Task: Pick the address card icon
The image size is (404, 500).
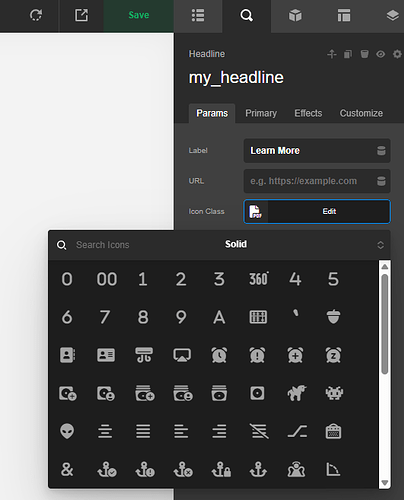Action: tap(106, 355)
